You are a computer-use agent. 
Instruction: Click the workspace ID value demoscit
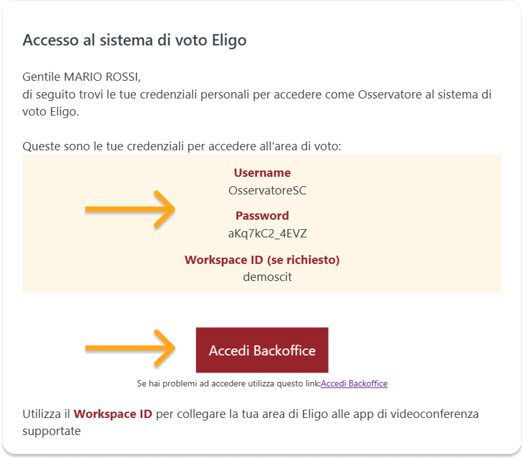click(267, 277)
